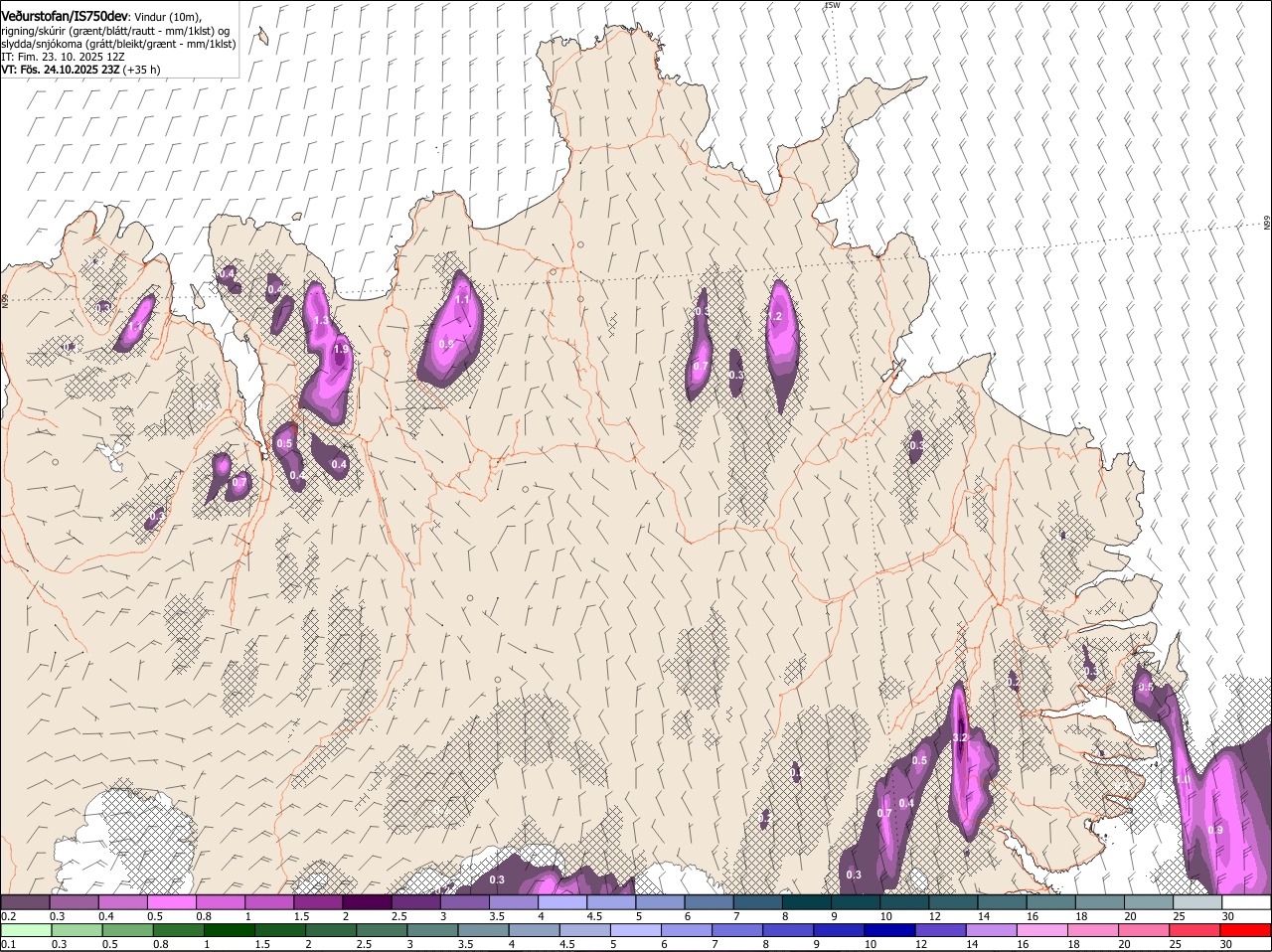Click the light grey 25–30 swatch, top legend row
1272x952 pixels.
pyautogui.click(x=1197, y=902)
